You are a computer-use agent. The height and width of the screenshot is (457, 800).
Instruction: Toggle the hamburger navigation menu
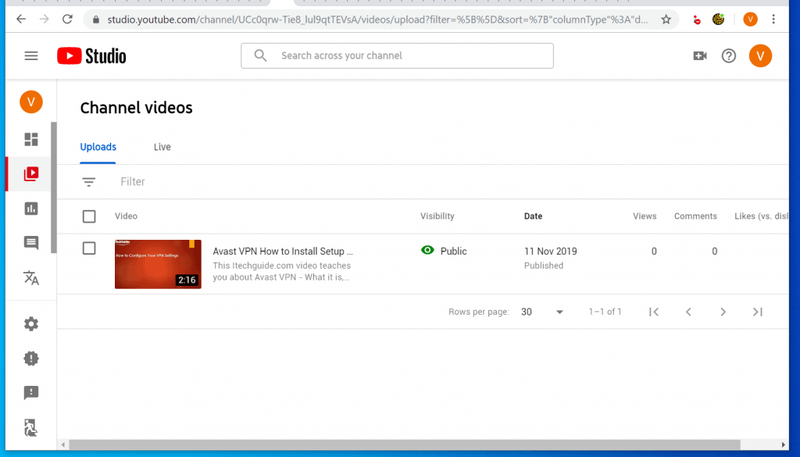(31, 56)
